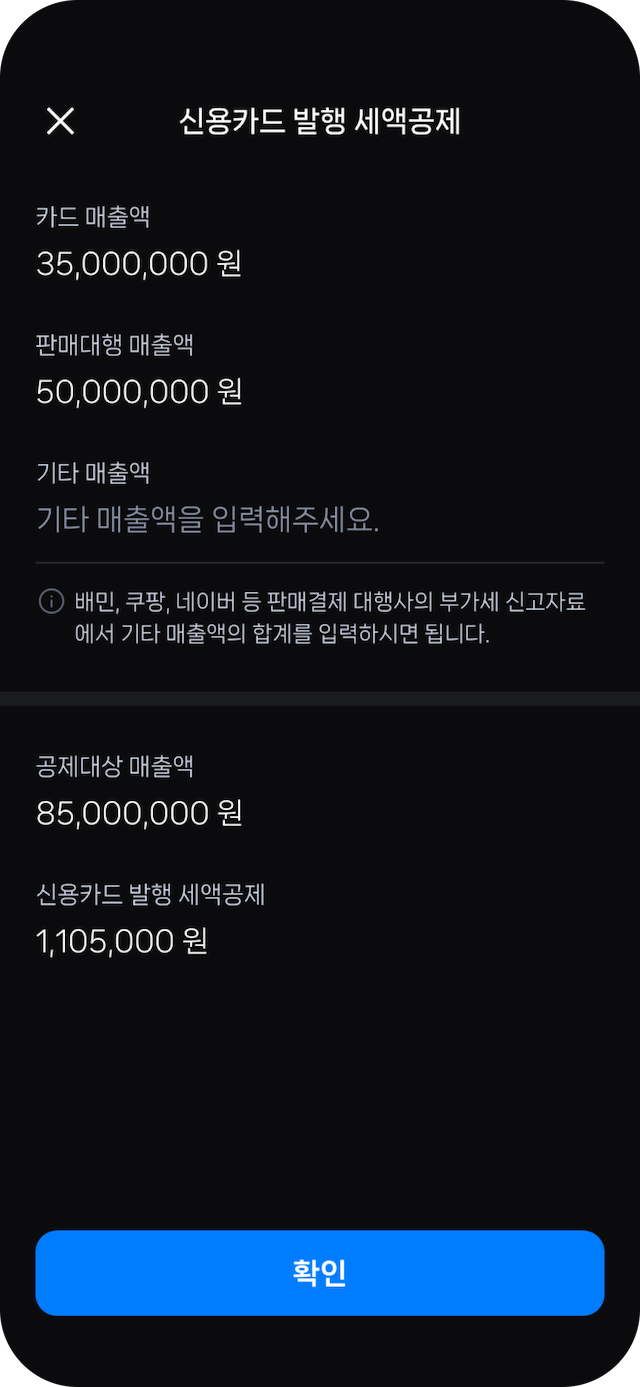Select the 판매대행 매출액 label
This screenshot has height=1387, width=640.
pyautogui.click(x=115, y=345)
